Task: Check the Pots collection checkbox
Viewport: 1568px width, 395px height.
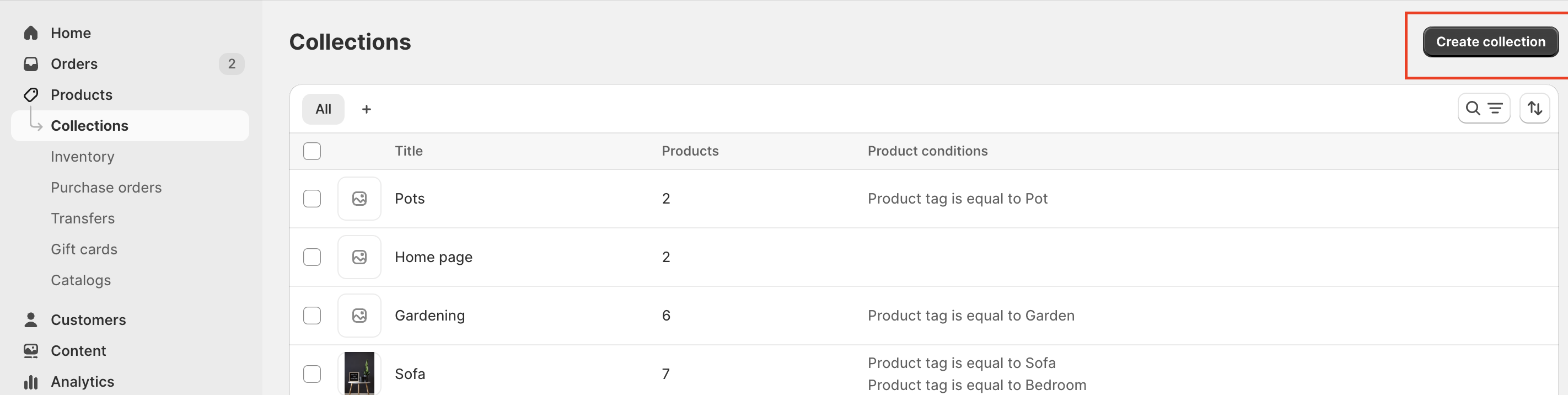Action: (x=312, y=199)
